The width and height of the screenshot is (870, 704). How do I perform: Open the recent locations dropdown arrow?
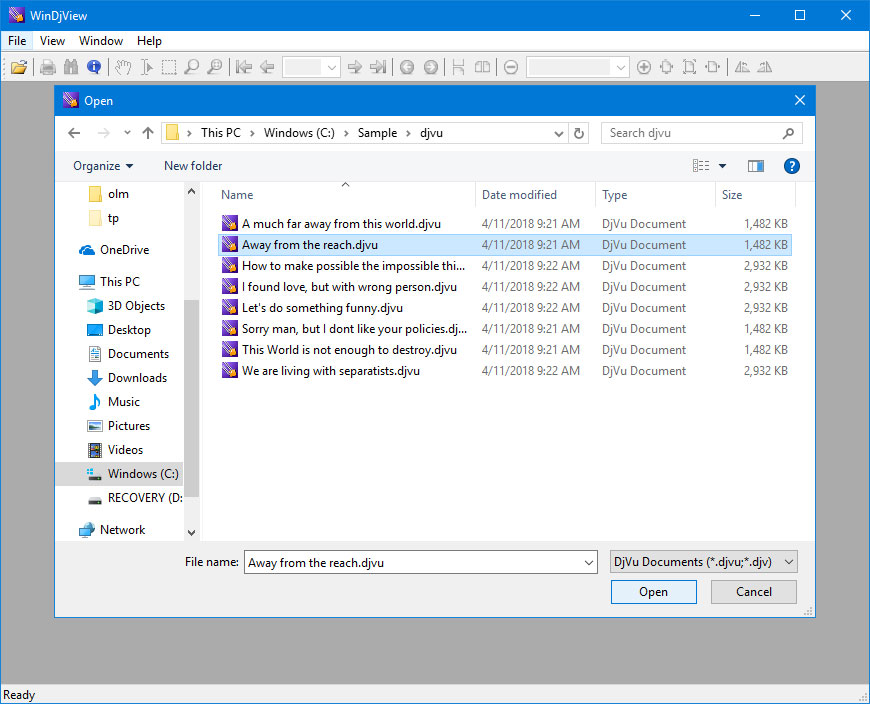click(x=128, y=133)
